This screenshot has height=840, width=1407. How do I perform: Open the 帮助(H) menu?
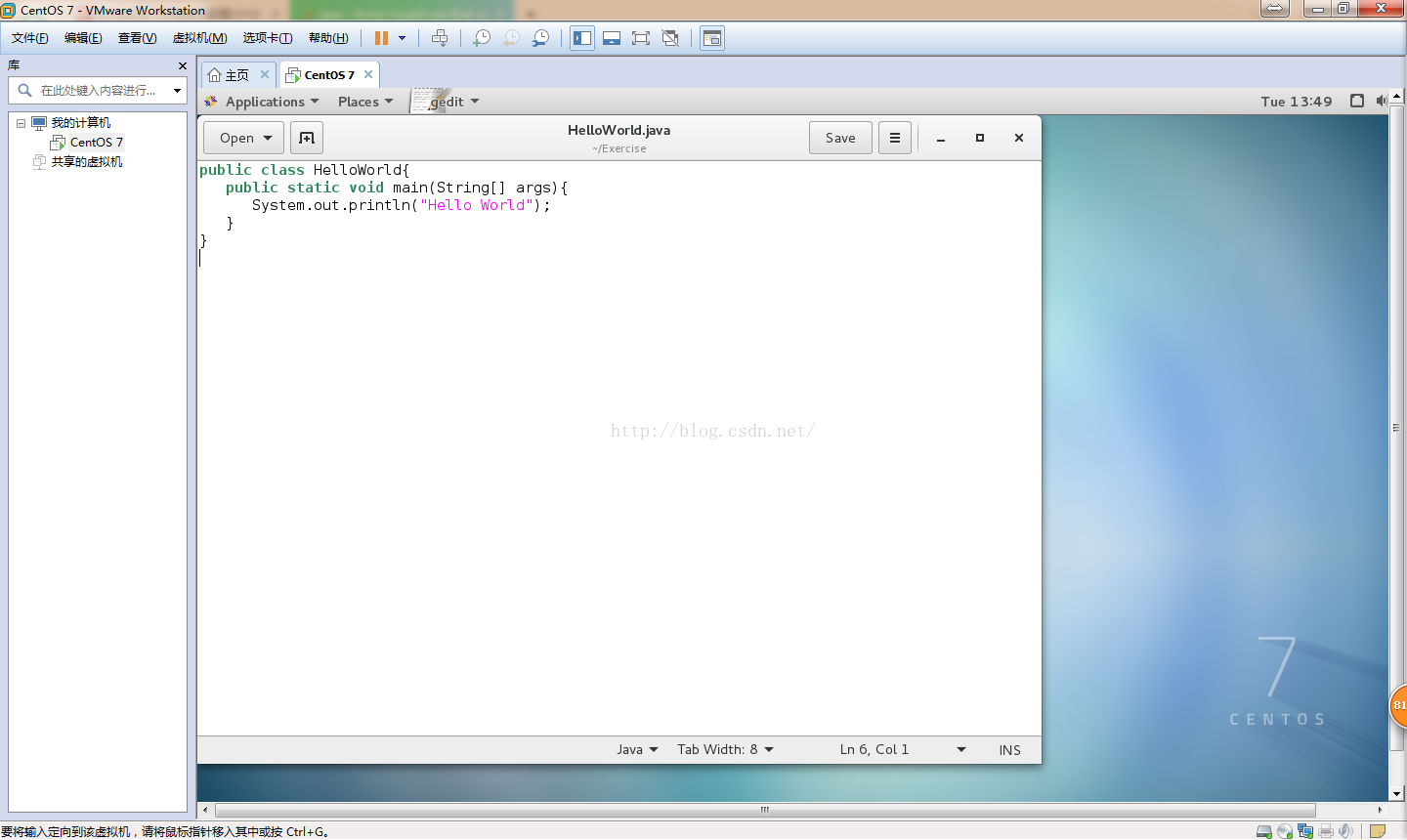click(328, 38)
